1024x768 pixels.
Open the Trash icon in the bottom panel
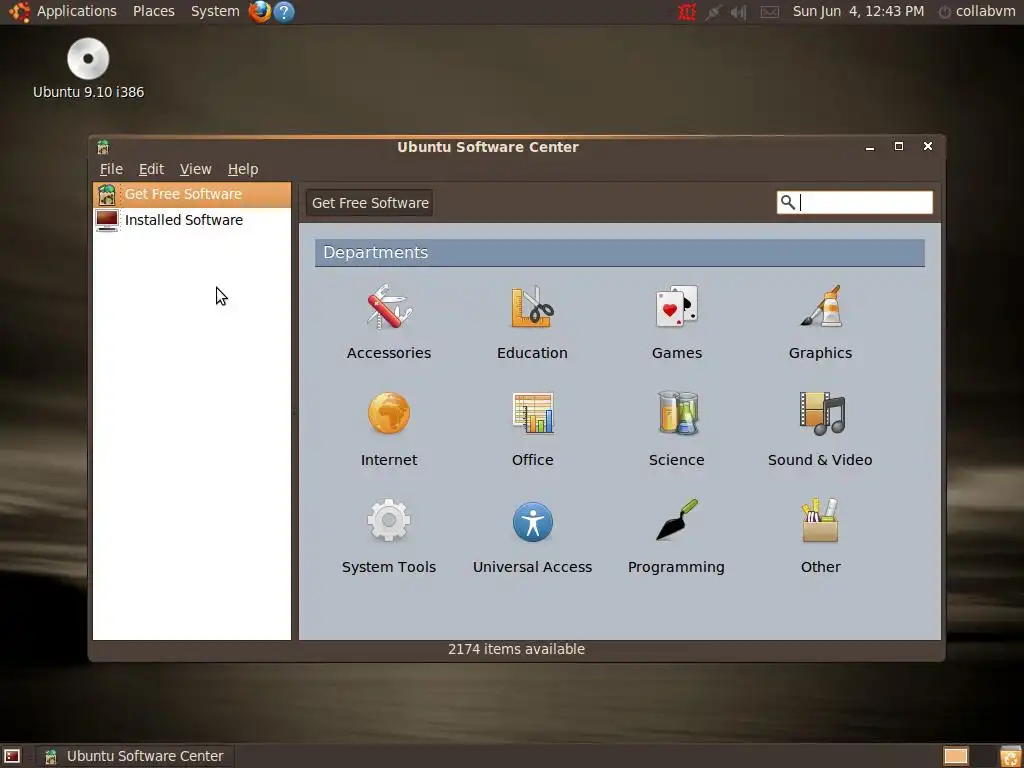click(x=1010, y=756)
